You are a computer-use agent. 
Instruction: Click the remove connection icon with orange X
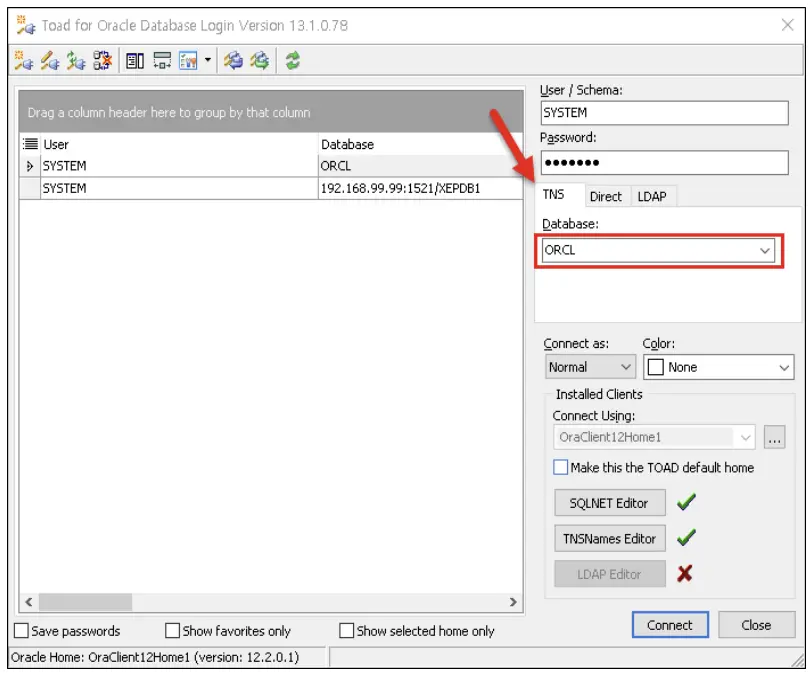[x=102, y=61]
